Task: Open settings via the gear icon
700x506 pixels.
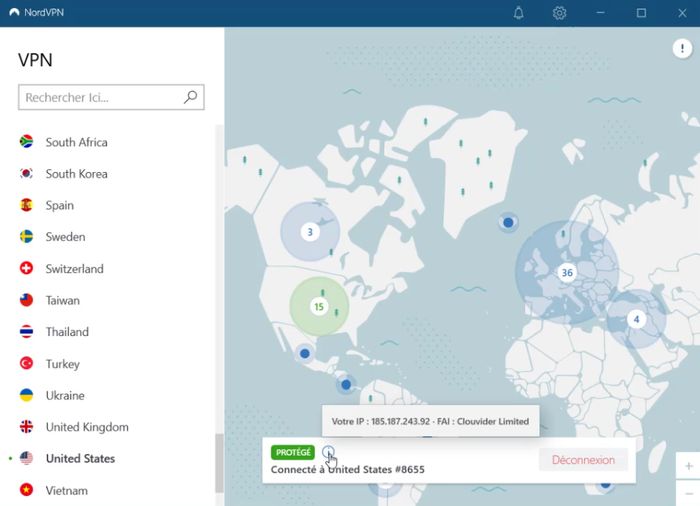Action: (x=559, y=13)
